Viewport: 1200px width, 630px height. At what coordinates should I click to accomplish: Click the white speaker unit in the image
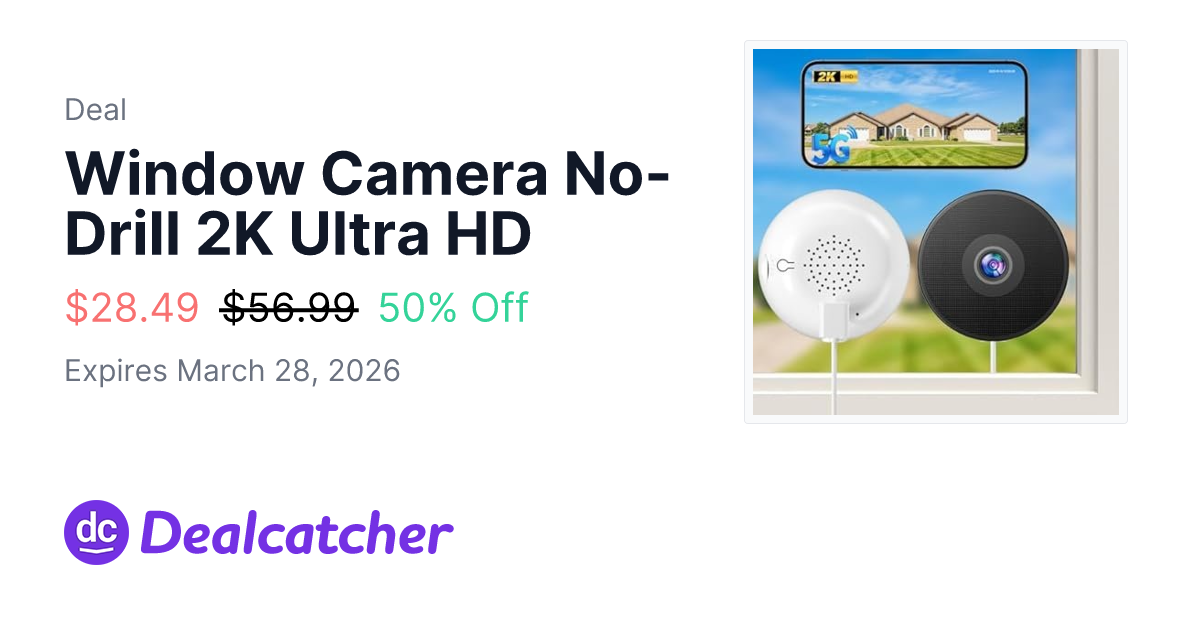tap(835, 264)
